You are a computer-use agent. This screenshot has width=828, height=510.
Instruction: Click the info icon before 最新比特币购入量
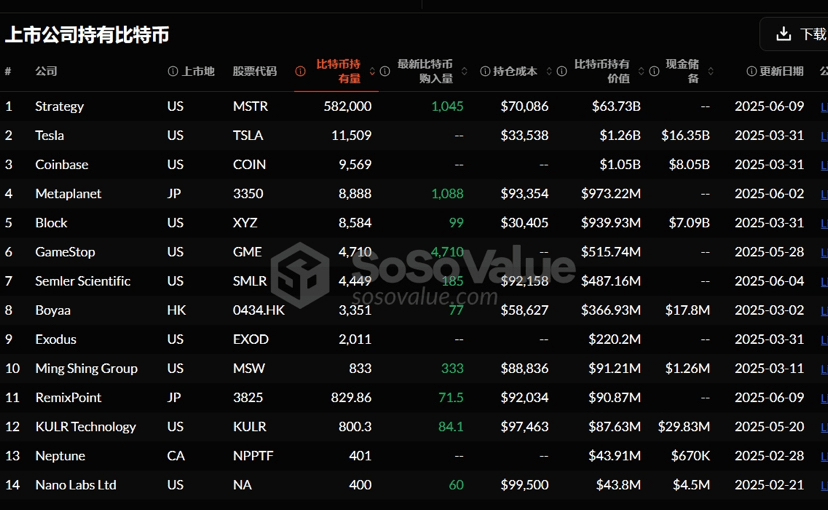pyautogui.click(x=385, y=71)
